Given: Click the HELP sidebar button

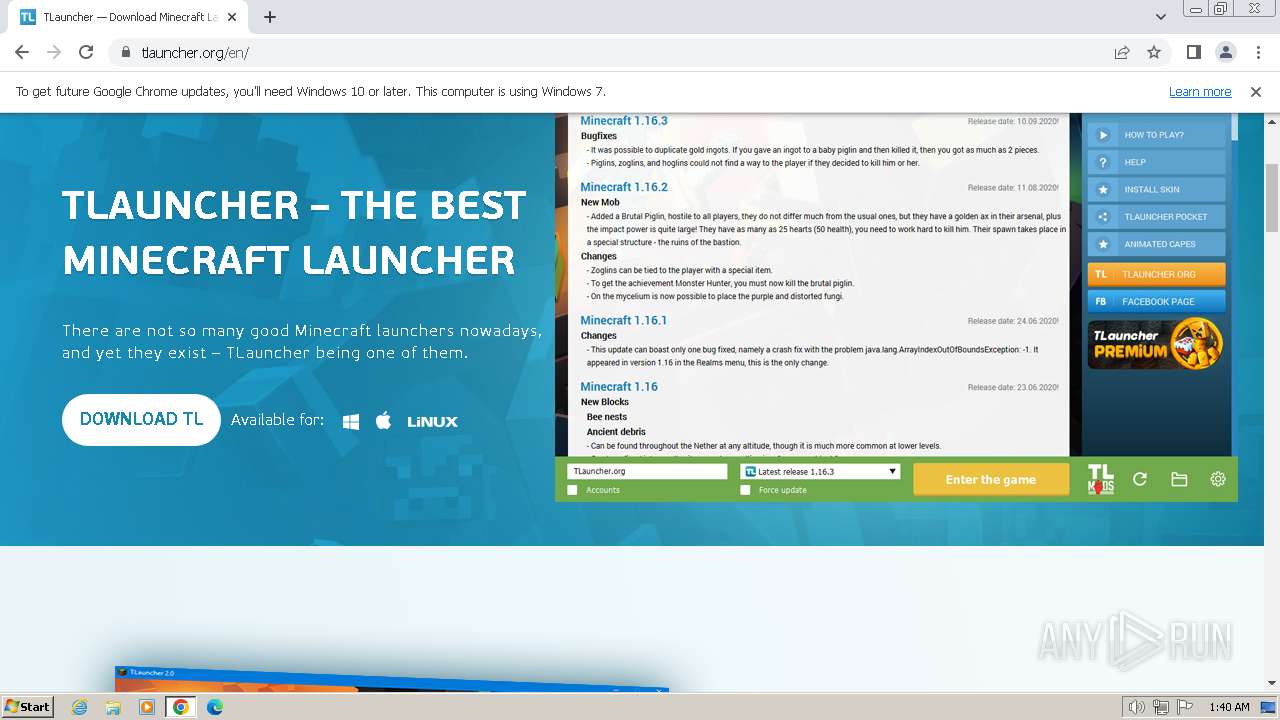Looking at the screenshot, I should [1157, 162].
